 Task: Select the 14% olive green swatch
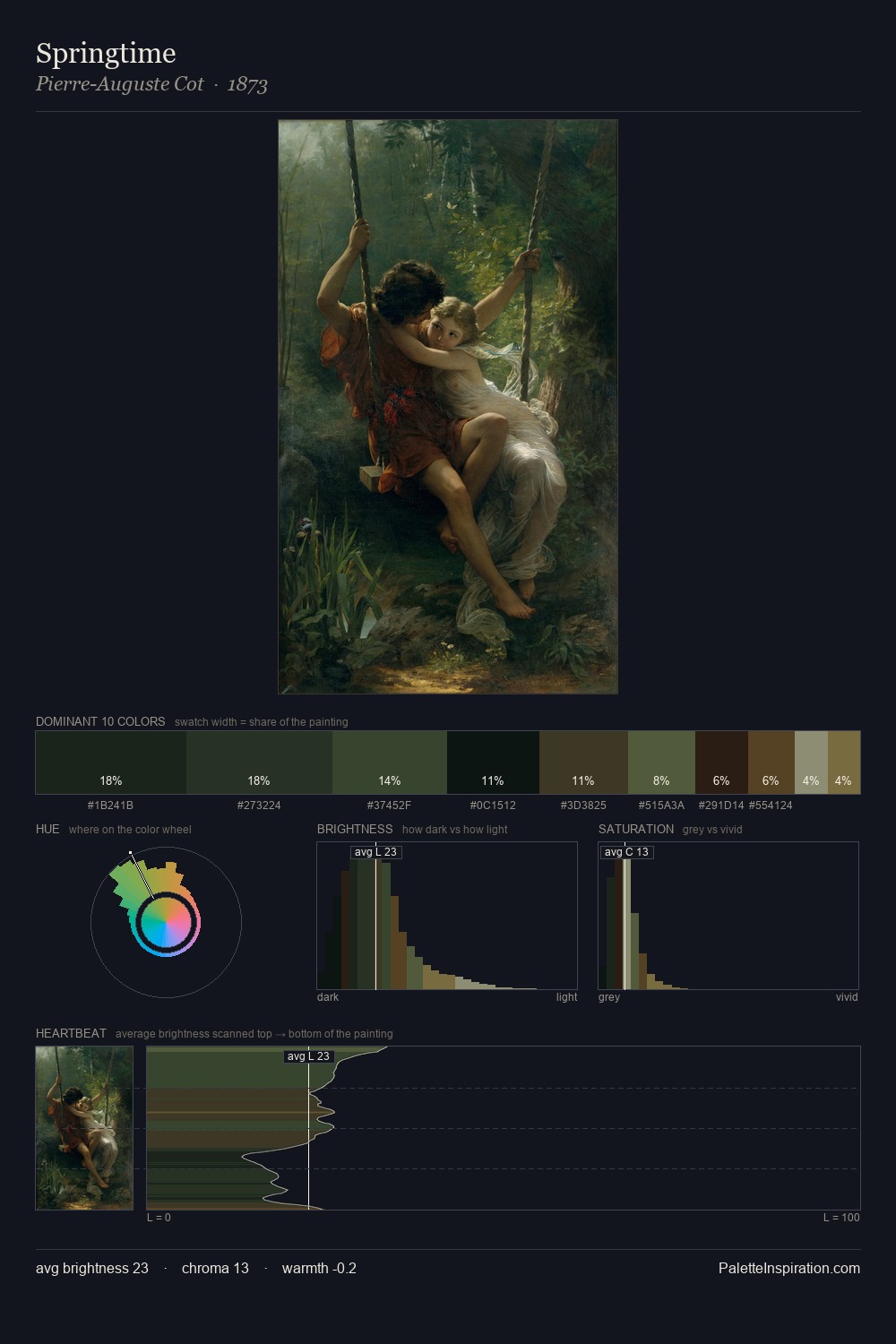pyautogui.click(x=390, y=762)
